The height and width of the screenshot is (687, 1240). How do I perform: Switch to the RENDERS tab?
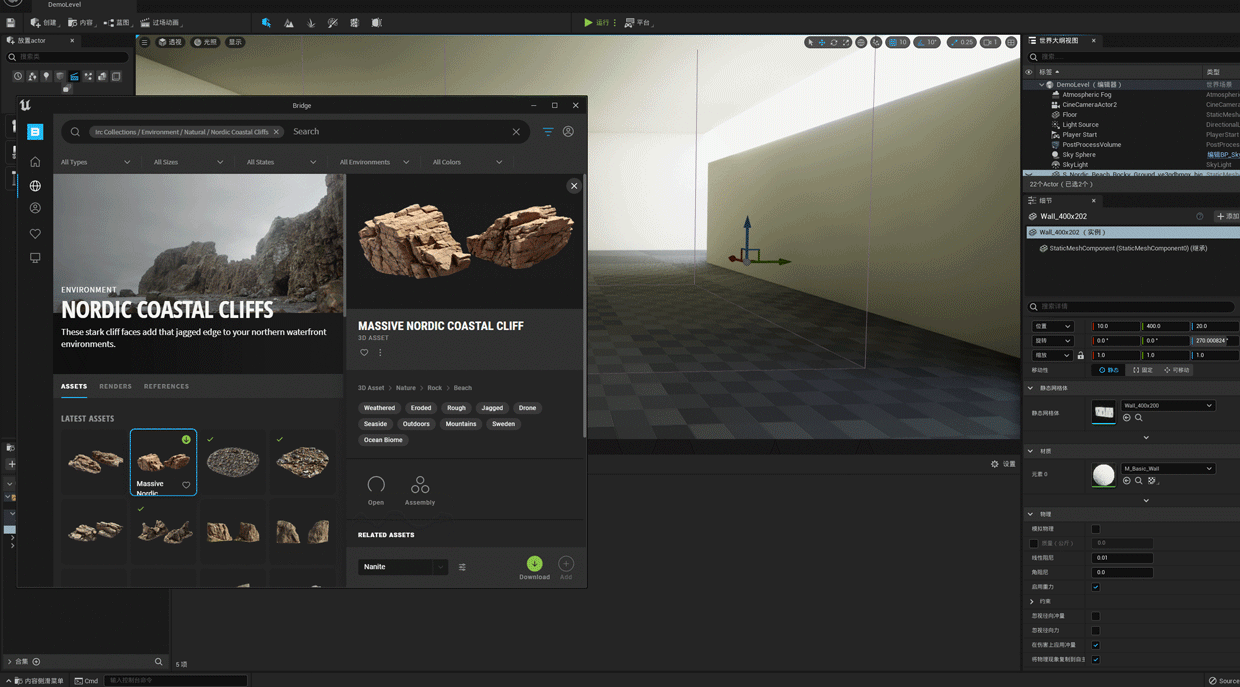click(115, 386)
